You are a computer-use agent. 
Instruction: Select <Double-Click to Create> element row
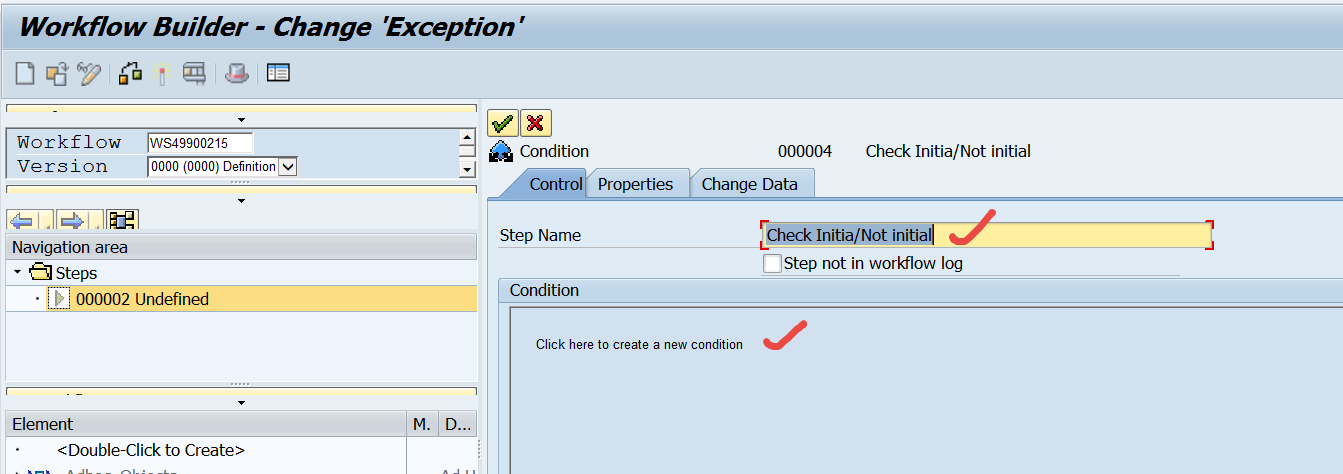[x=151, y=450]
